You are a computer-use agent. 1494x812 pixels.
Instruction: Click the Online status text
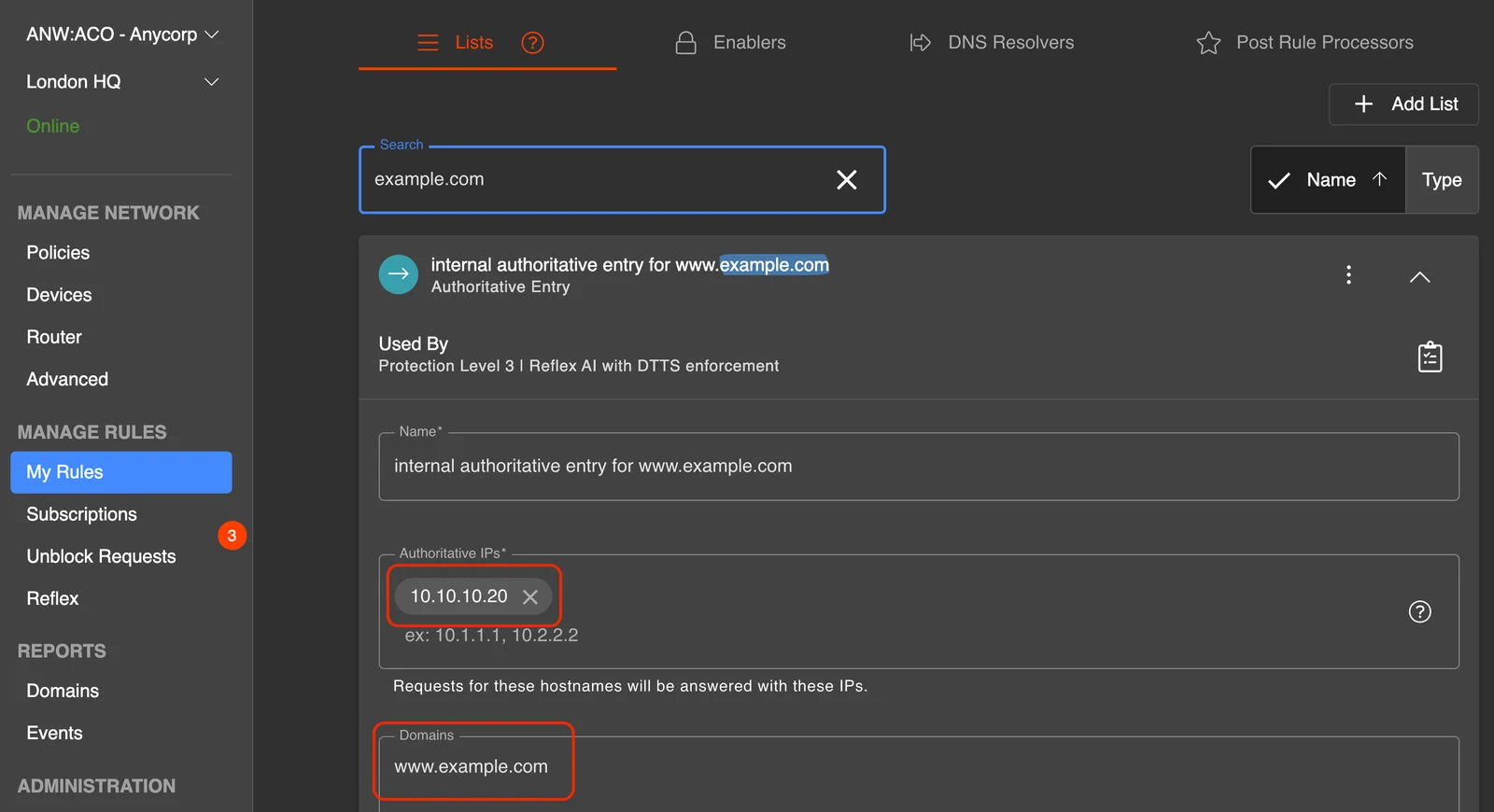pyautogui.click(x=52, y=126)
